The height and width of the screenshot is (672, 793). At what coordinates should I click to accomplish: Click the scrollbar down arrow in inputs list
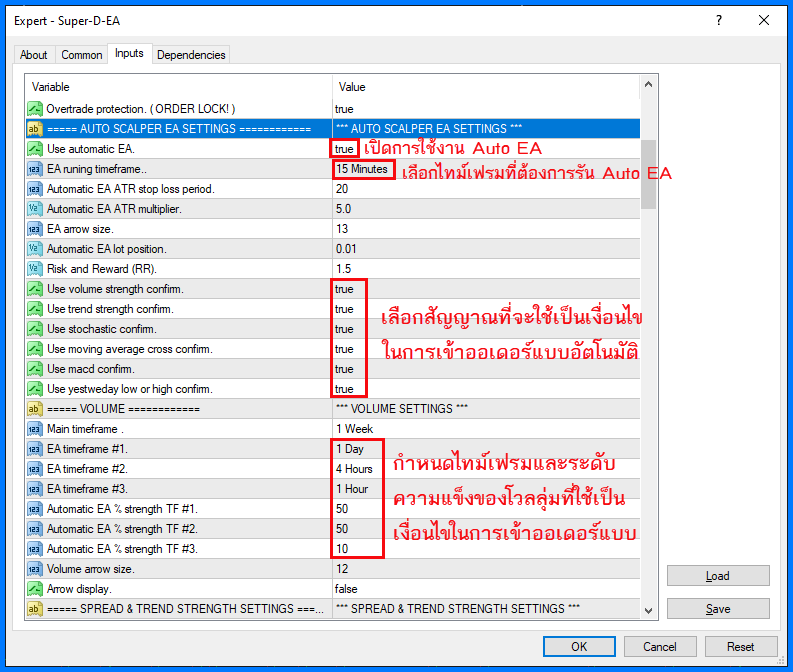[649, 611]
